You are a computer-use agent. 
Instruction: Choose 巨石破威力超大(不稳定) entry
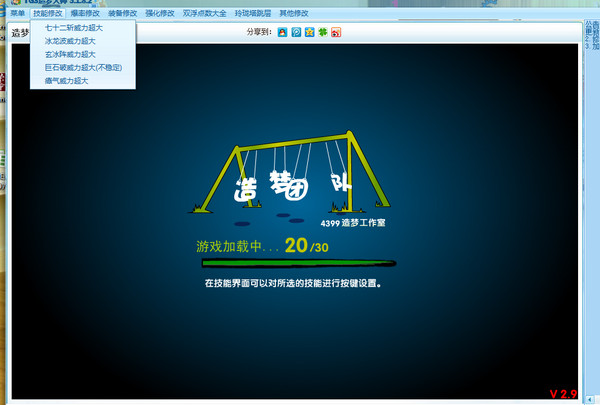83,67
